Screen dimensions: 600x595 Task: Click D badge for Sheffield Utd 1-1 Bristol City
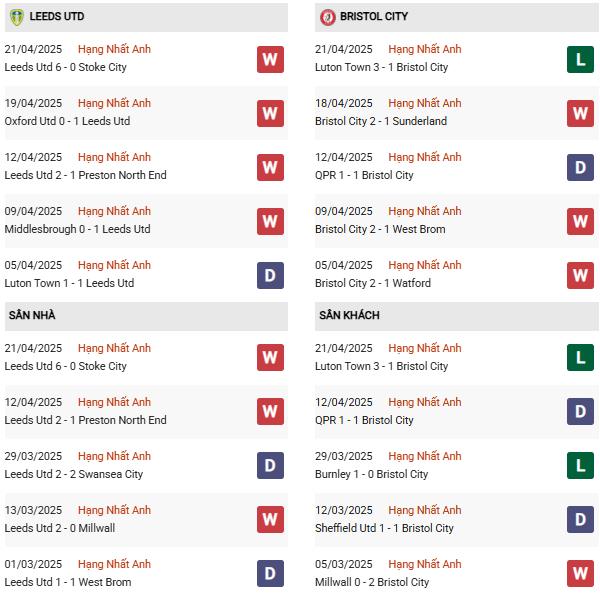[x=580, y=520]
